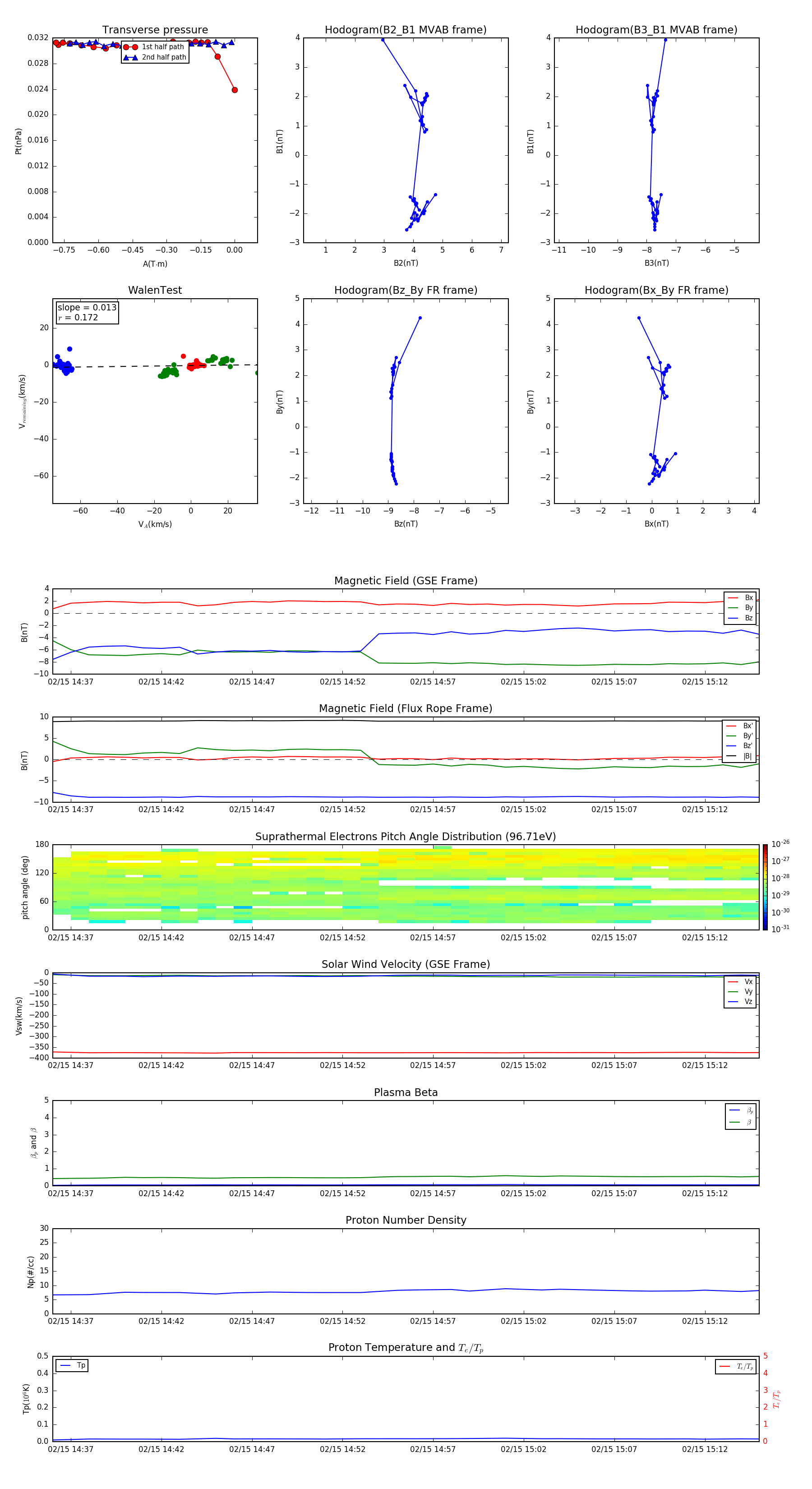Click the 'Vx' entry in velocity legend

tap(740, 981)
